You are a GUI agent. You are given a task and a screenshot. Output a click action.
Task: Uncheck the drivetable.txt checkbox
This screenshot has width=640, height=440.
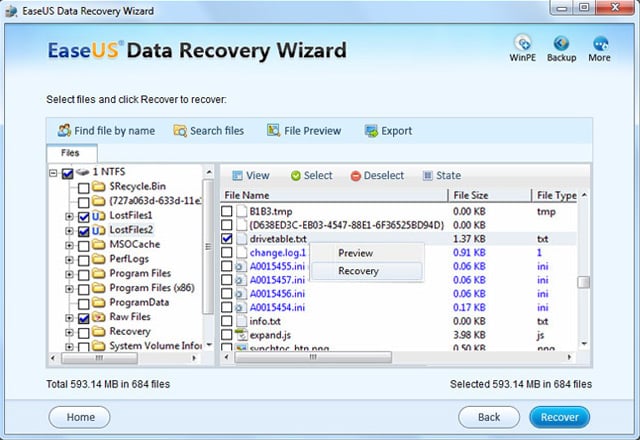click(227, 239)
